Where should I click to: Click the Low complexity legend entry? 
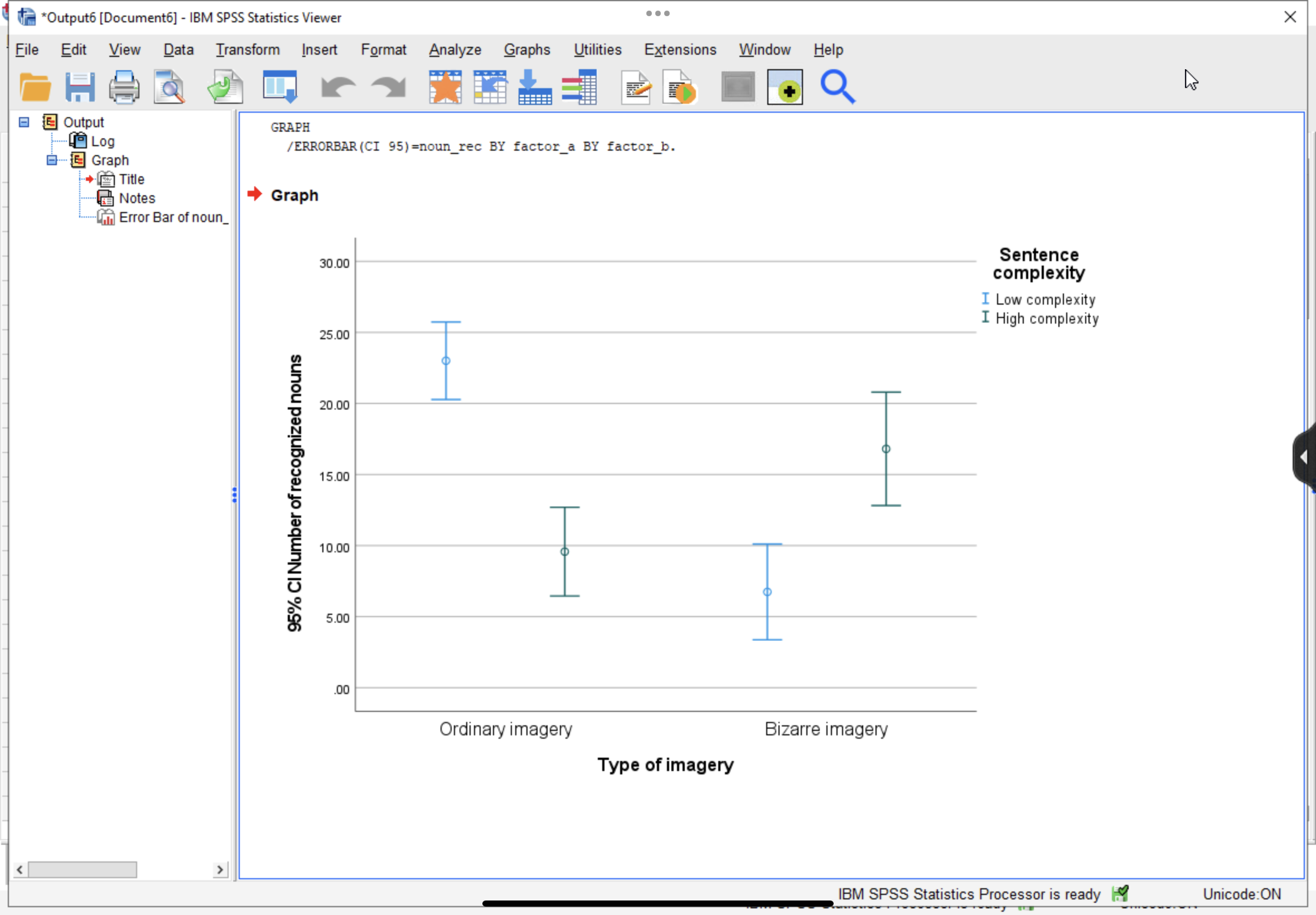[1044, 299]
